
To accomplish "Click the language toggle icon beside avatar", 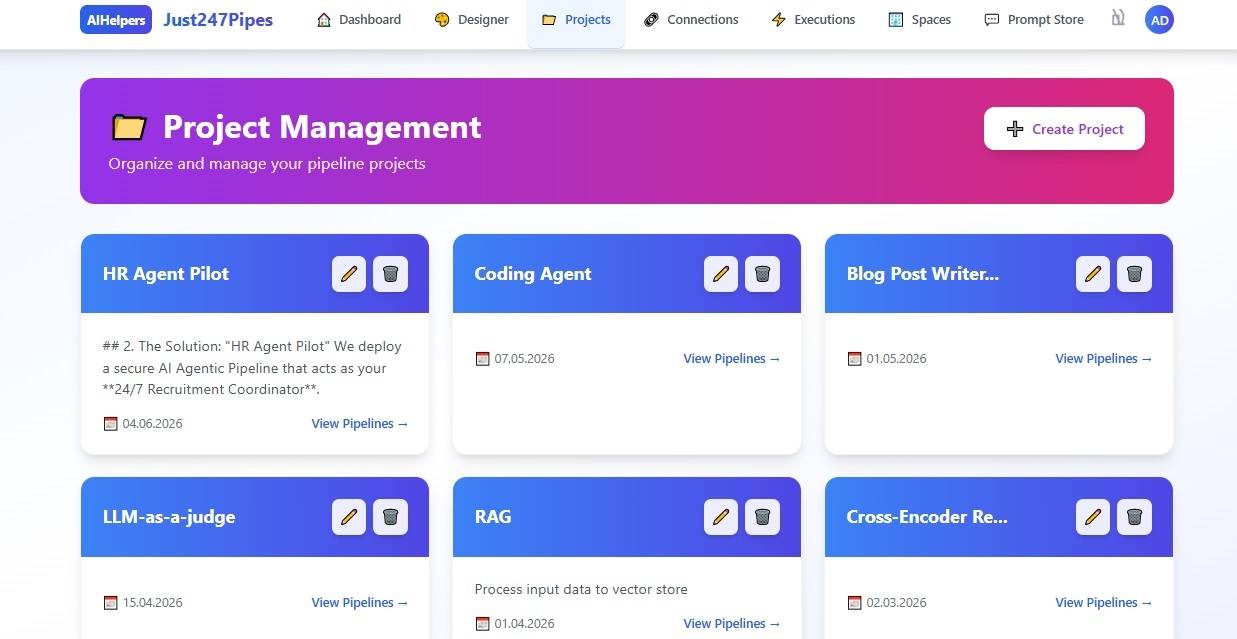I will (x=1118, y=19).
